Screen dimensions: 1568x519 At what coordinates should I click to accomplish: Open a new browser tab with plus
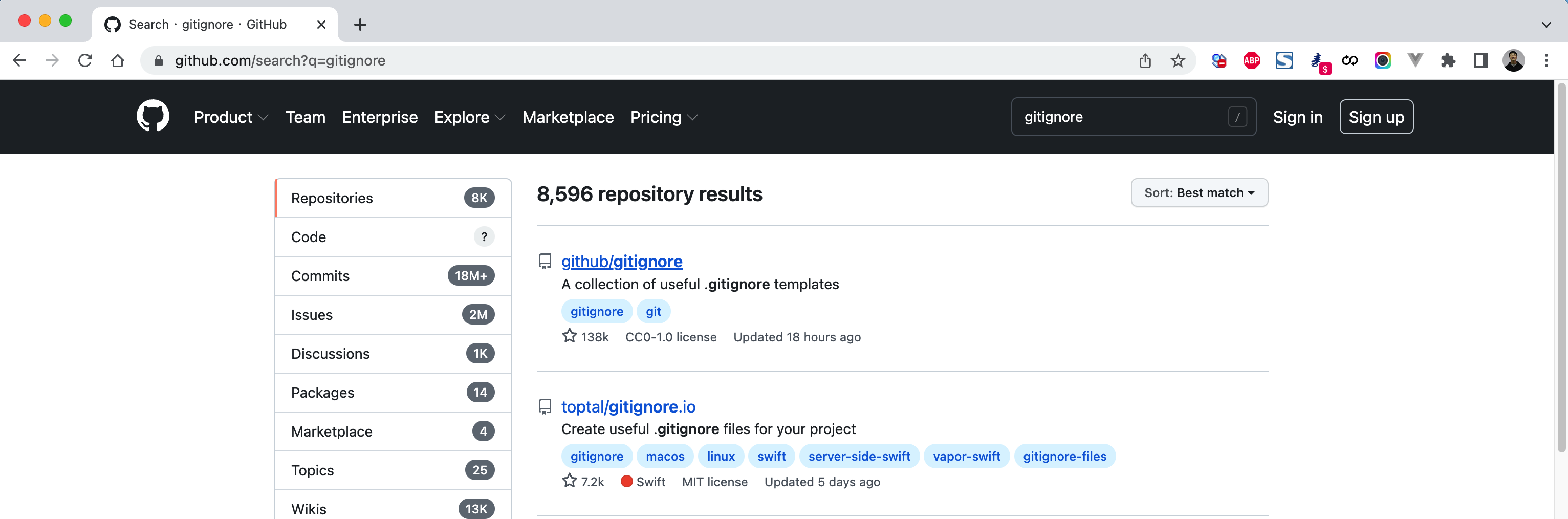(x=360, y=25)
